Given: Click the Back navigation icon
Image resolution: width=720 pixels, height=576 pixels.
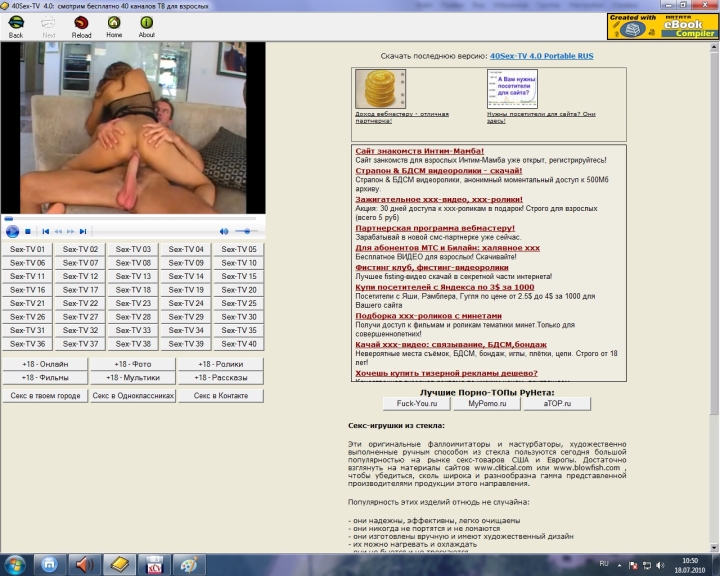Looking at the screenshot, I should [x=15, y=24].
